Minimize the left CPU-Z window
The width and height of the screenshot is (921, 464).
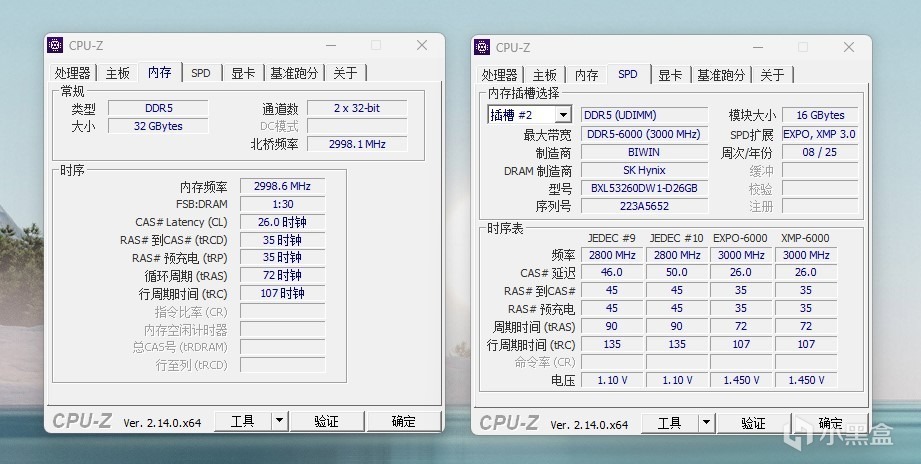[331, 45]
